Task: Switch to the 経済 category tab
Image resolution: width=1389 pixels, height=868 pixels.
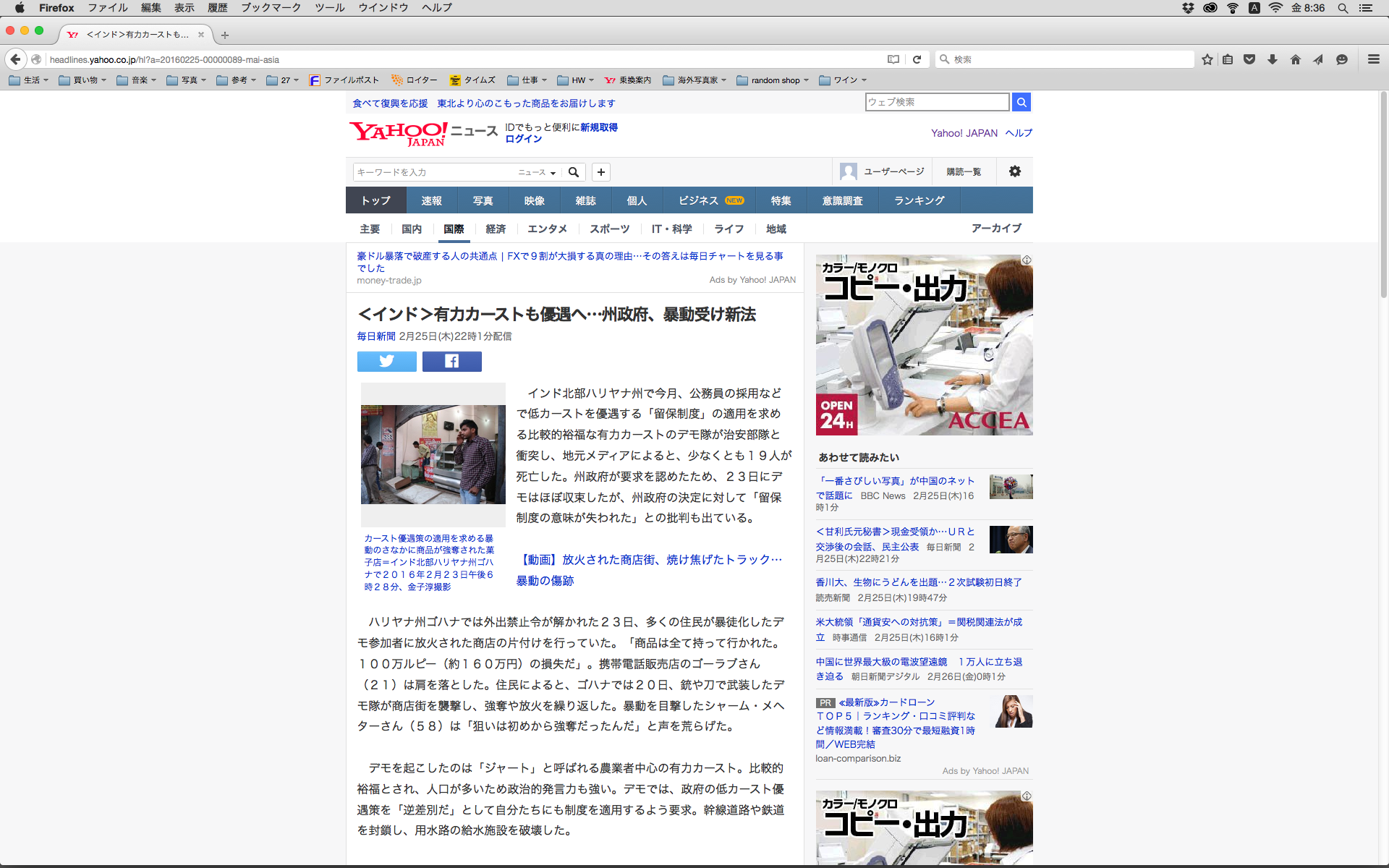Action: point(496,229)
